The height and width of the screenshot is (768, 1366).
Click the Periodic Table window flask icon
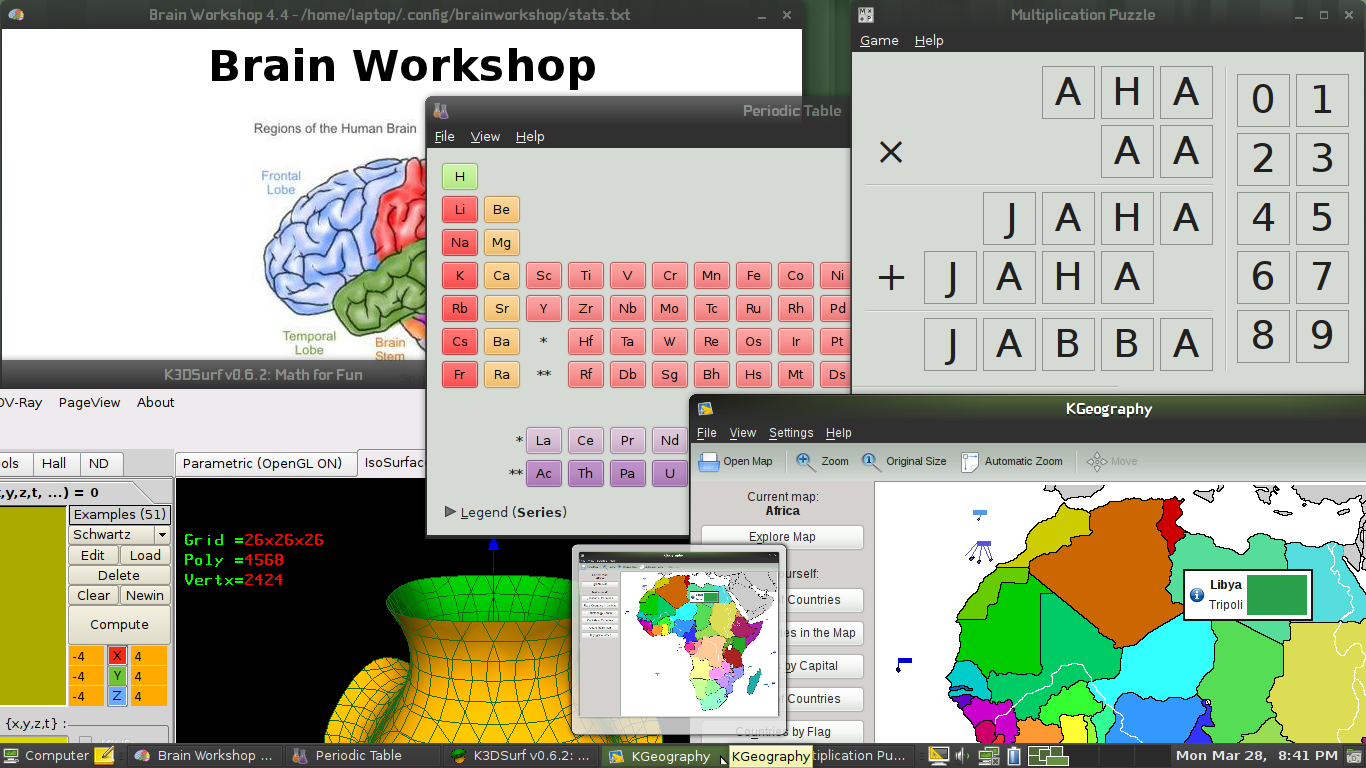(441, 110)
